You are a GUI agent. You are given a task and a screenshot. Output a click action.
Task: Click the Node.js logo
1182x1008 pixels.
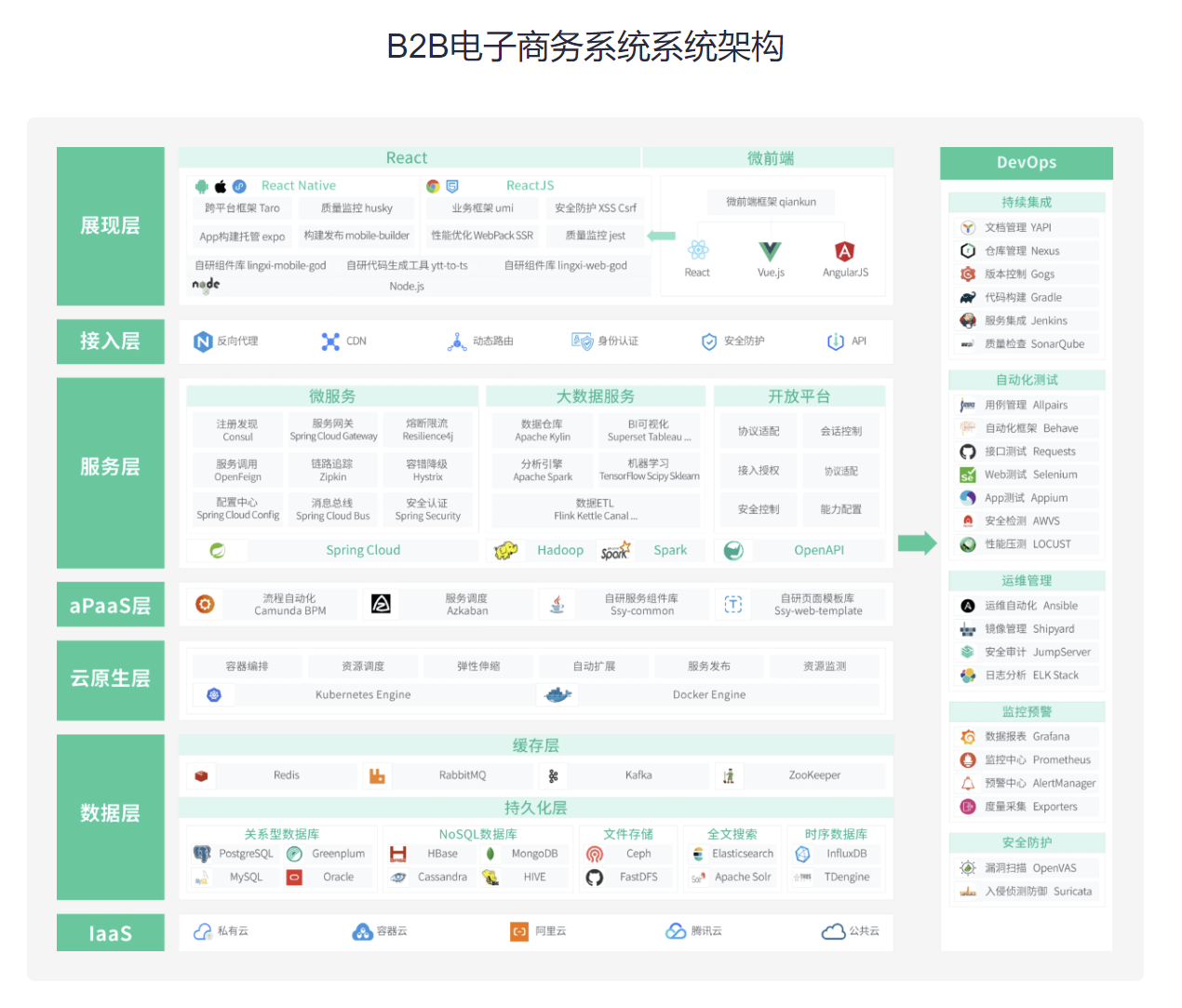[x=206, y=285]
